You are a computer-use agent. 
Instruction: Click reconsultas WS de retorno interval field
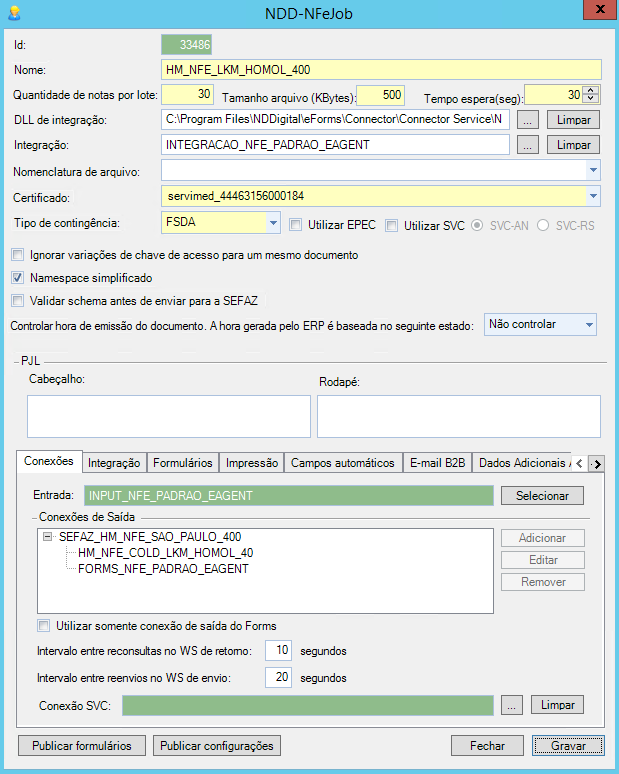(278, 650)
